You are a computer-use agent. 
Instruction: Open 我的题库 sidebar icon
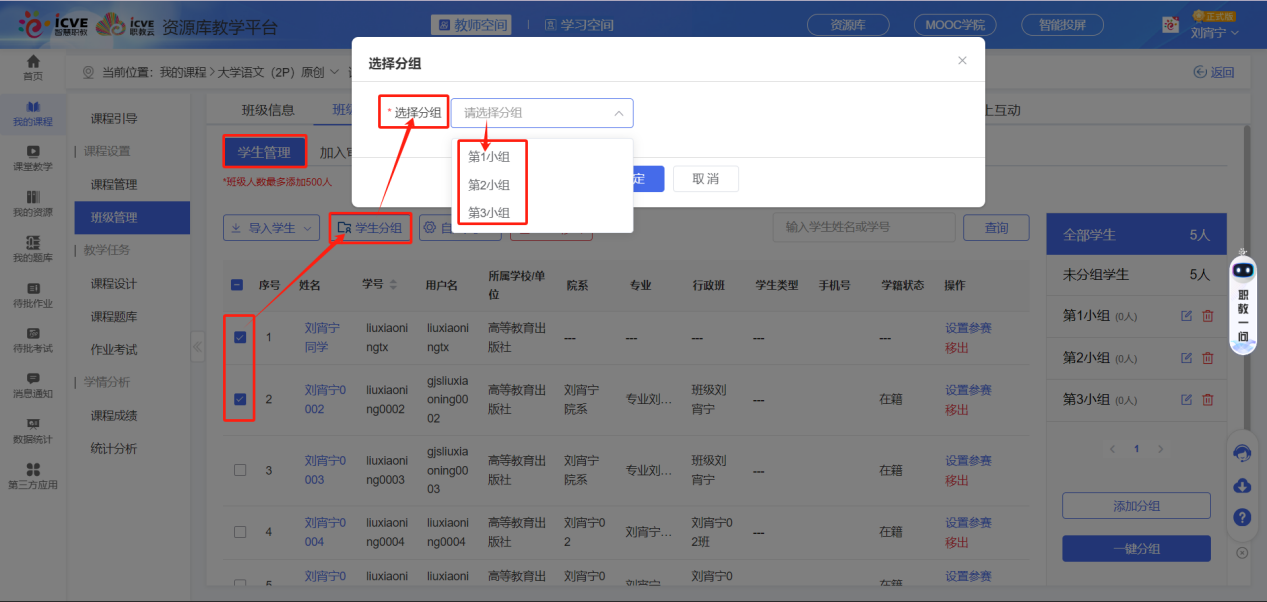pos(33,248)
